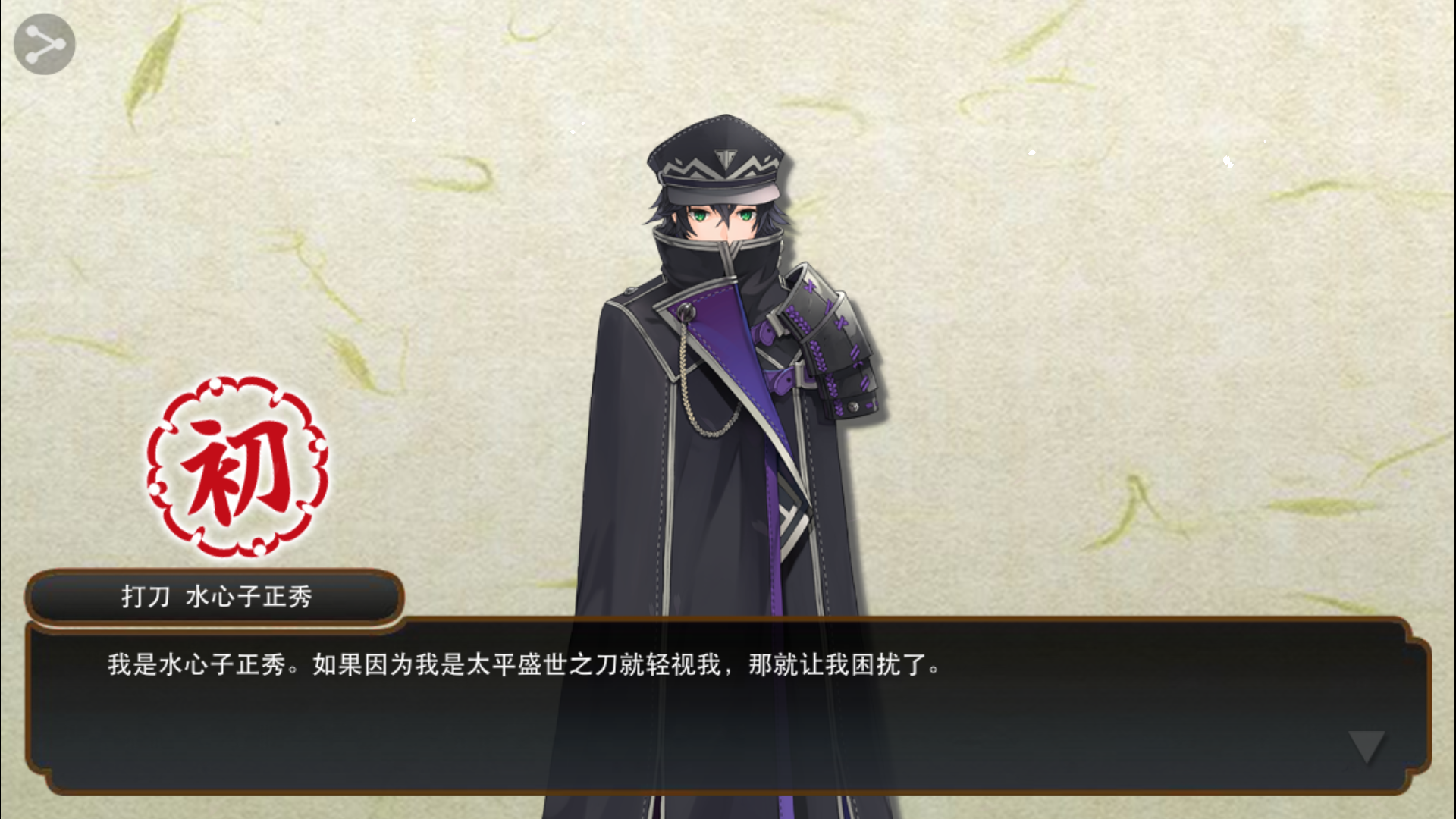The width and height of the screenshot is (1456, 819).
Task: Click the name plate banner background
Action: click(215, 597)
